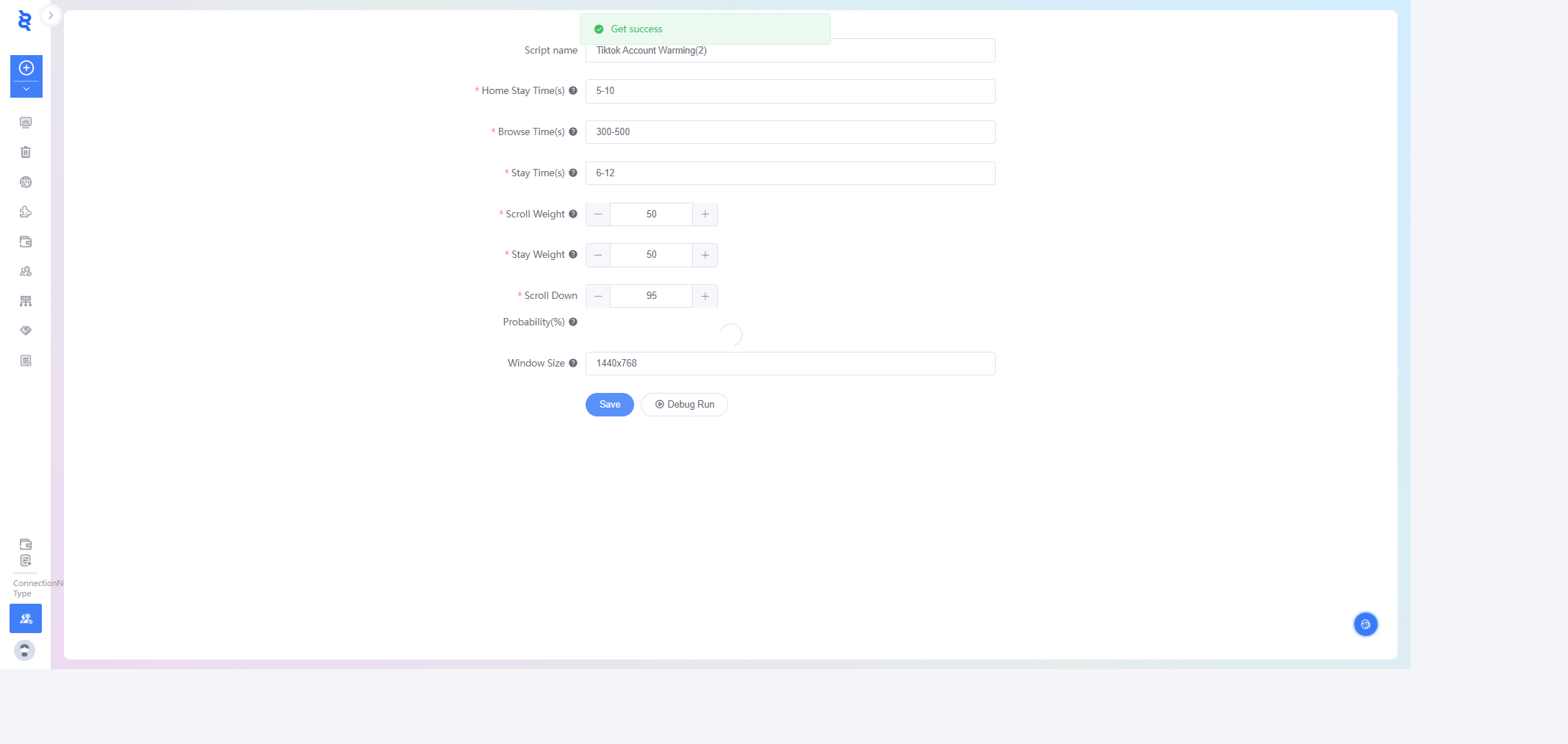Show help for Home Stay Time

[573, 91]
